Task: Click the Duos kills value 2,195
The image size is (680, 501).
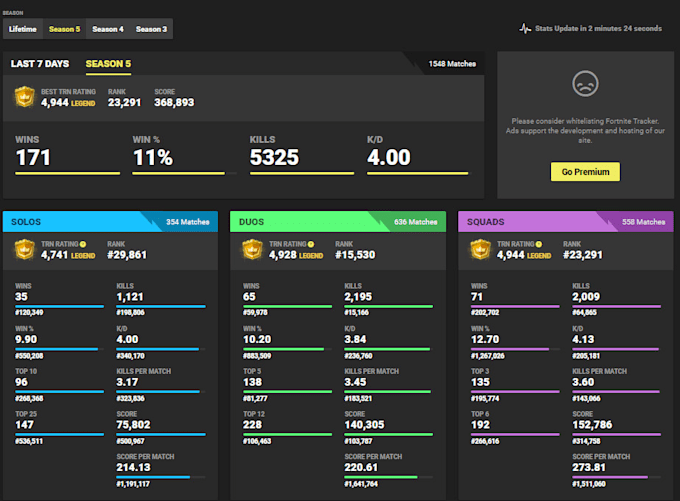Action: (x=358, y=297)
